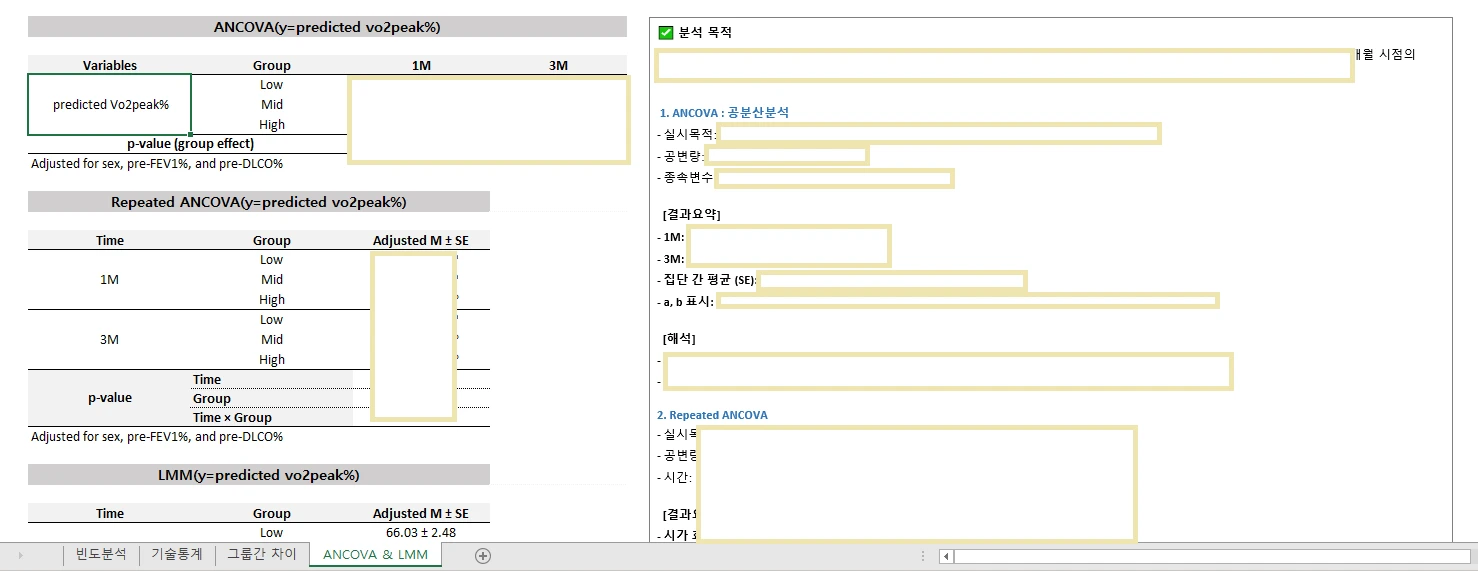The width and height of the screenshot is (1478, 571).
Task: Select the Time × Group row label
Action: 232,418
